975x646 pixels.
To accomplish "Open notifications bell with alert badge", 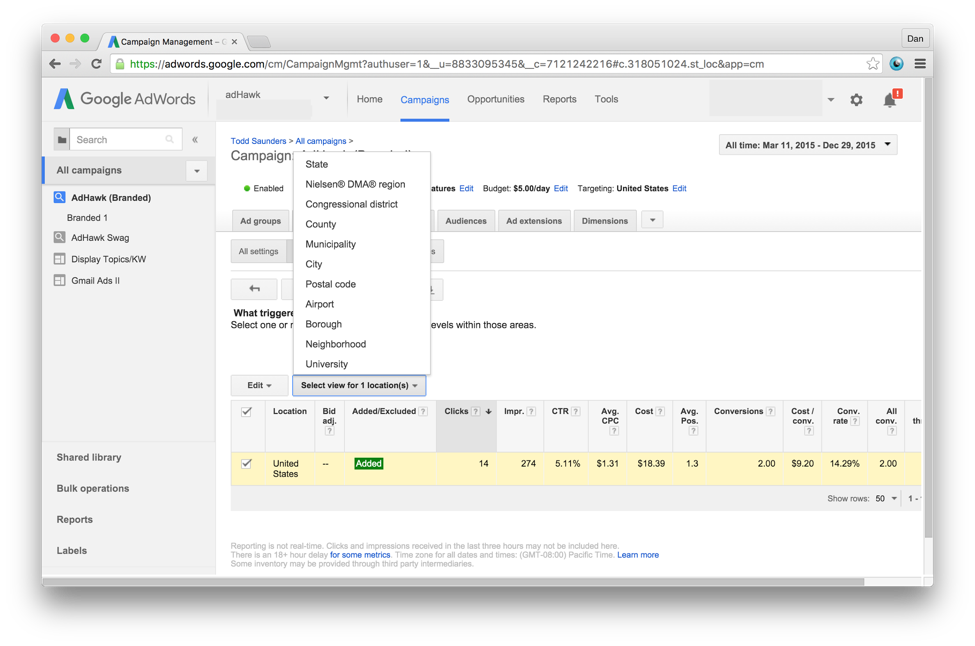I will pyautogui.click(x=892, y=99).
